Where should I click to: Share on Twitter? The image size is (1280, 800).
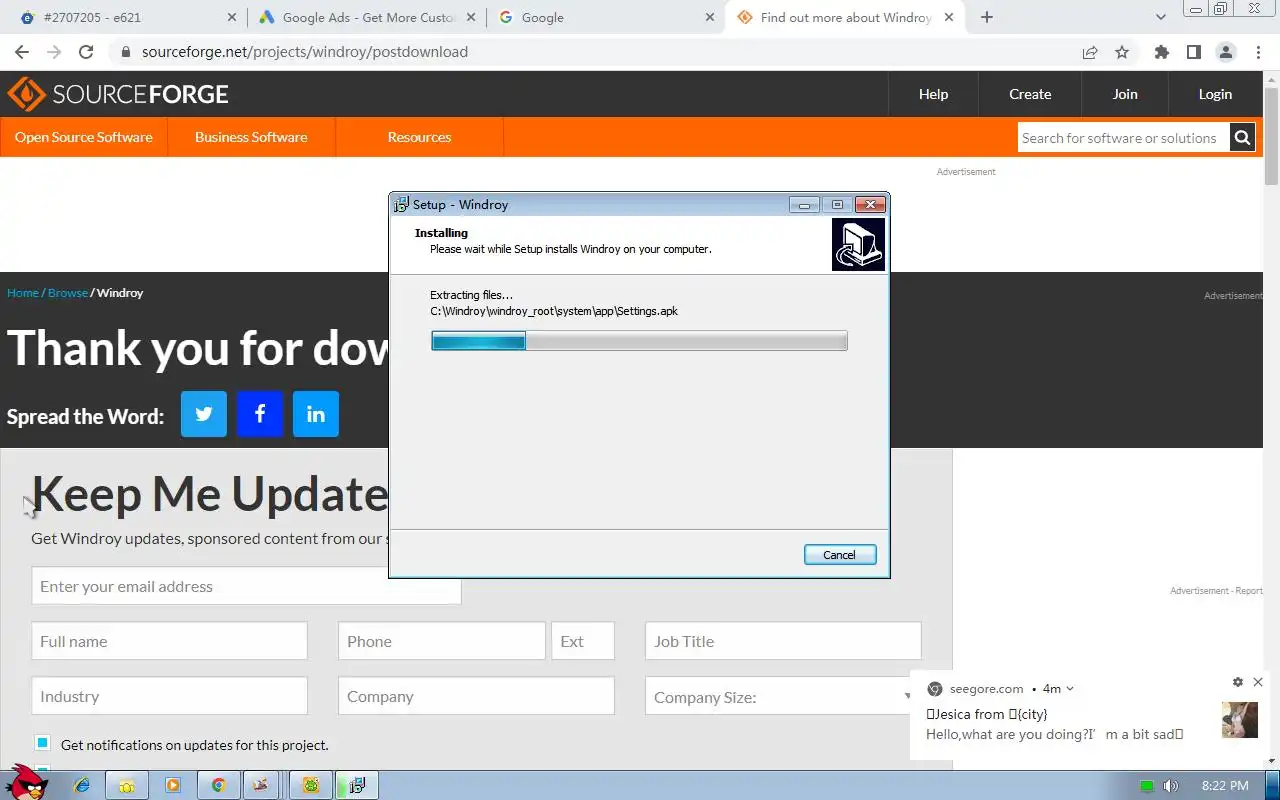pos(204,414)
